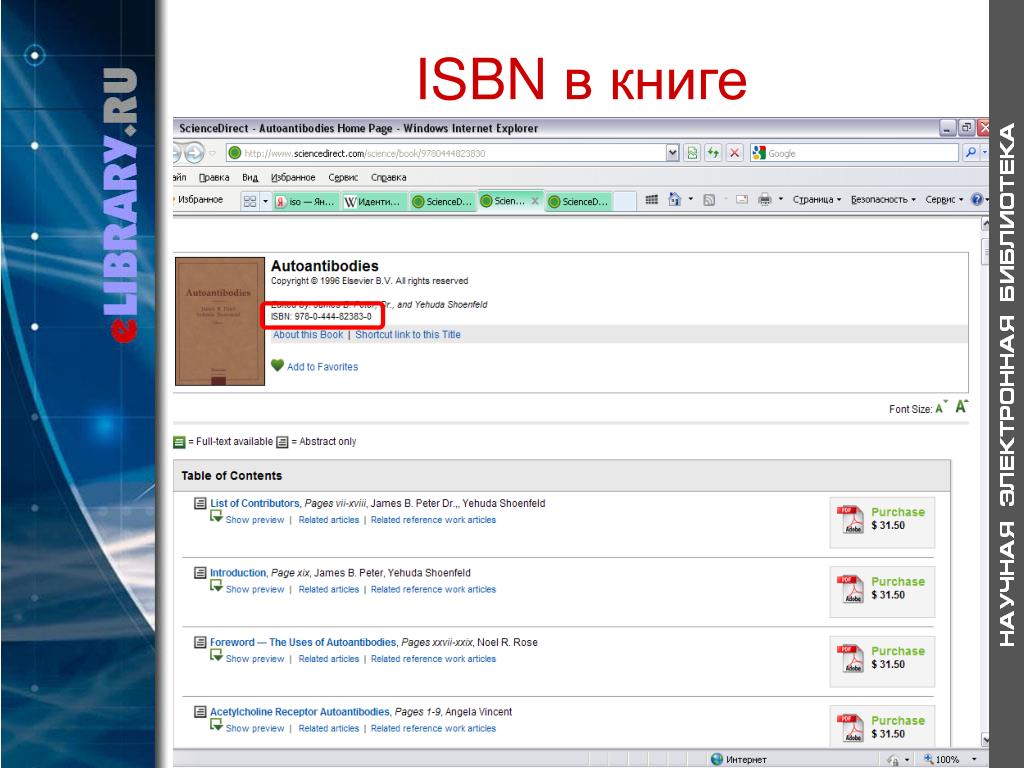Screen dimensions: 1024x768
Task: Show preview for the Introduction entry
Action: tap(255, 589)
